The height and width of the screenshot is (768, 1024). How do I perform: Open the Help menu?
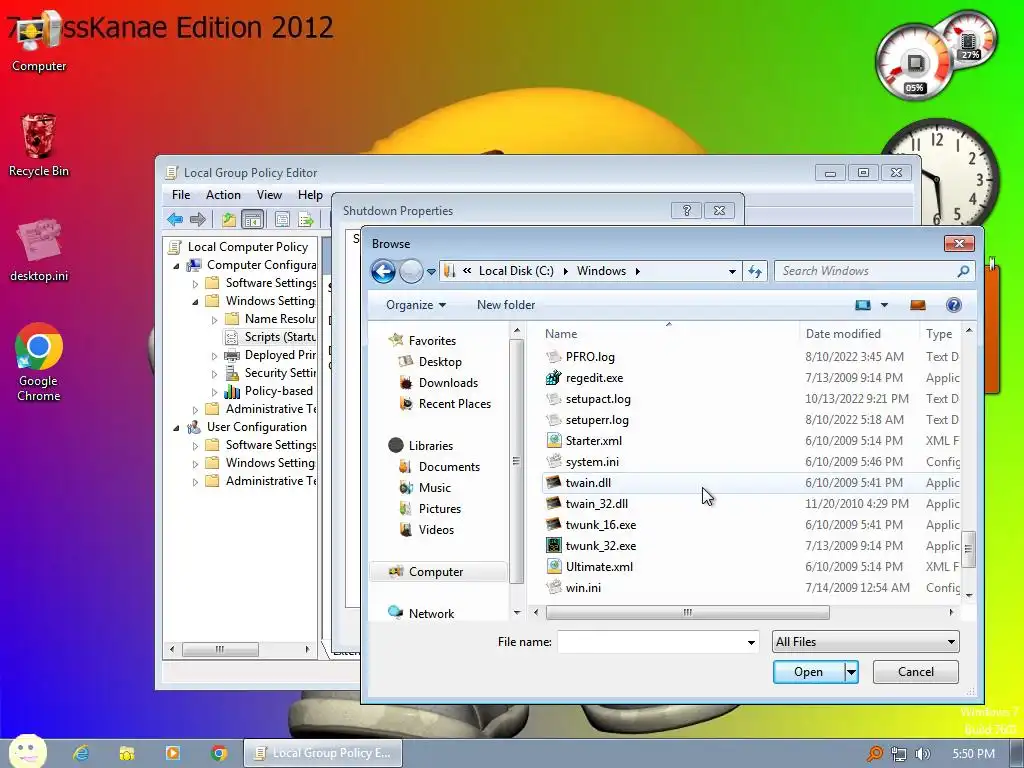(310, 195)
